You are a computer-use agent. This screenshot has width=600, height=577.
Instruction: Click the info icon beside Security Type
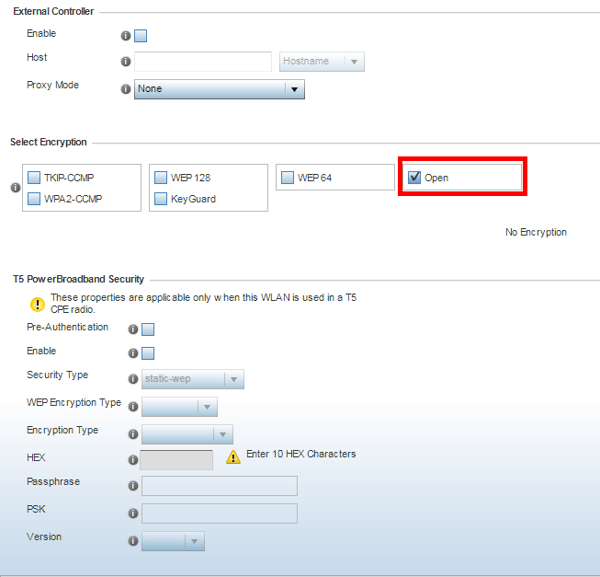point(133,379)
